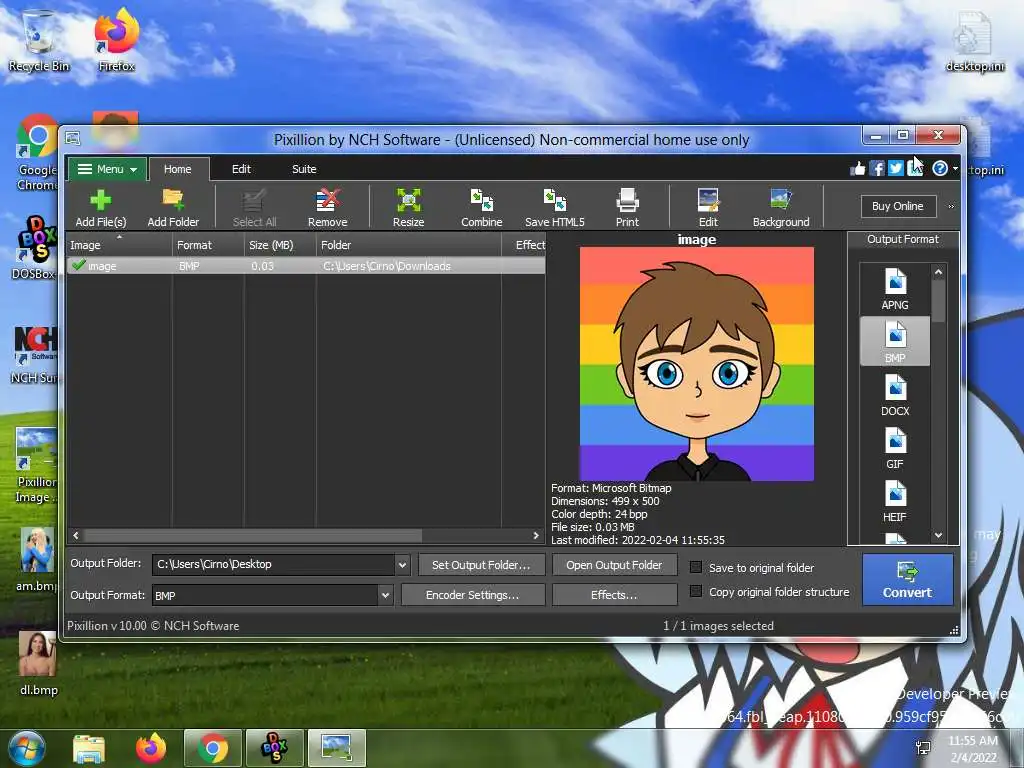
Task: Open the Background tool
Action: tap(781, 208)
